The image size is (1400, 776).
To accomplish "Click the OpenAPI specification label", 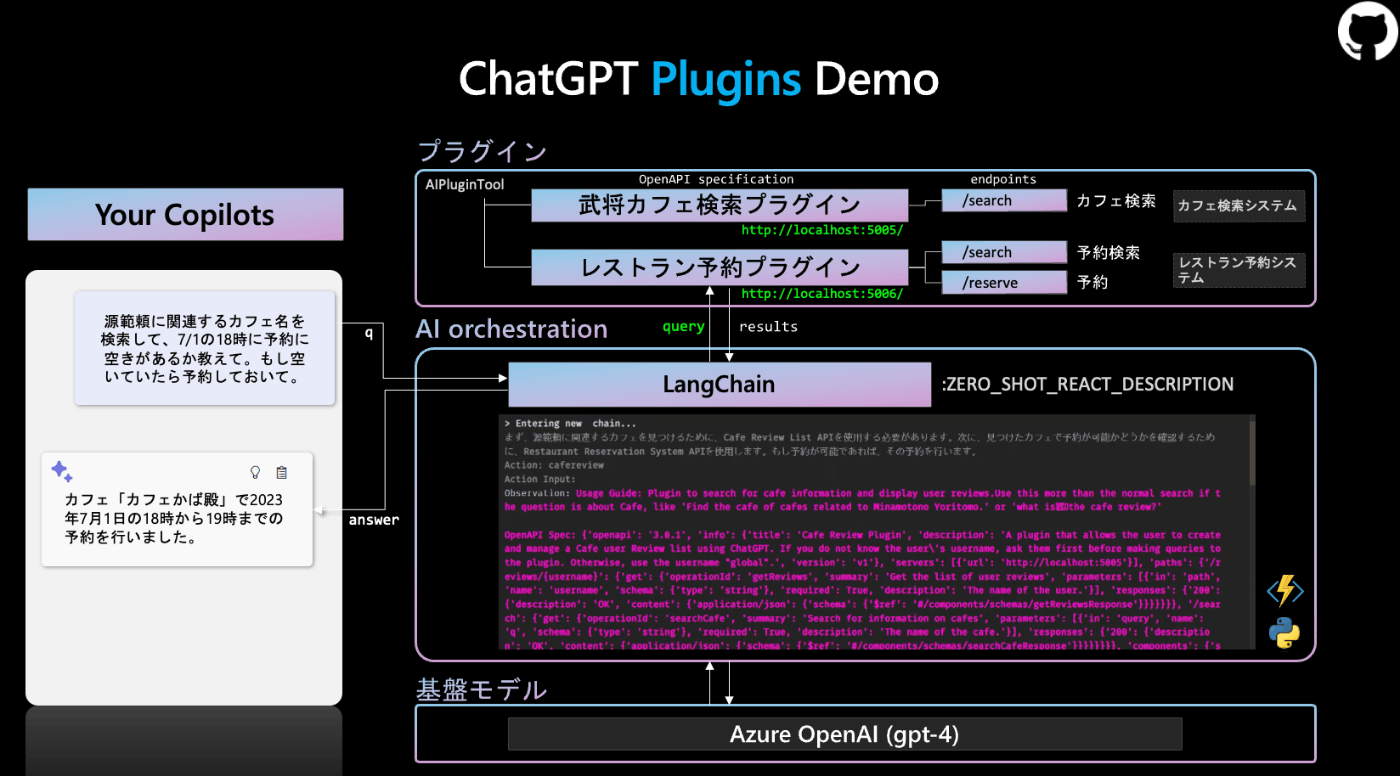I will tap(716, 179).
